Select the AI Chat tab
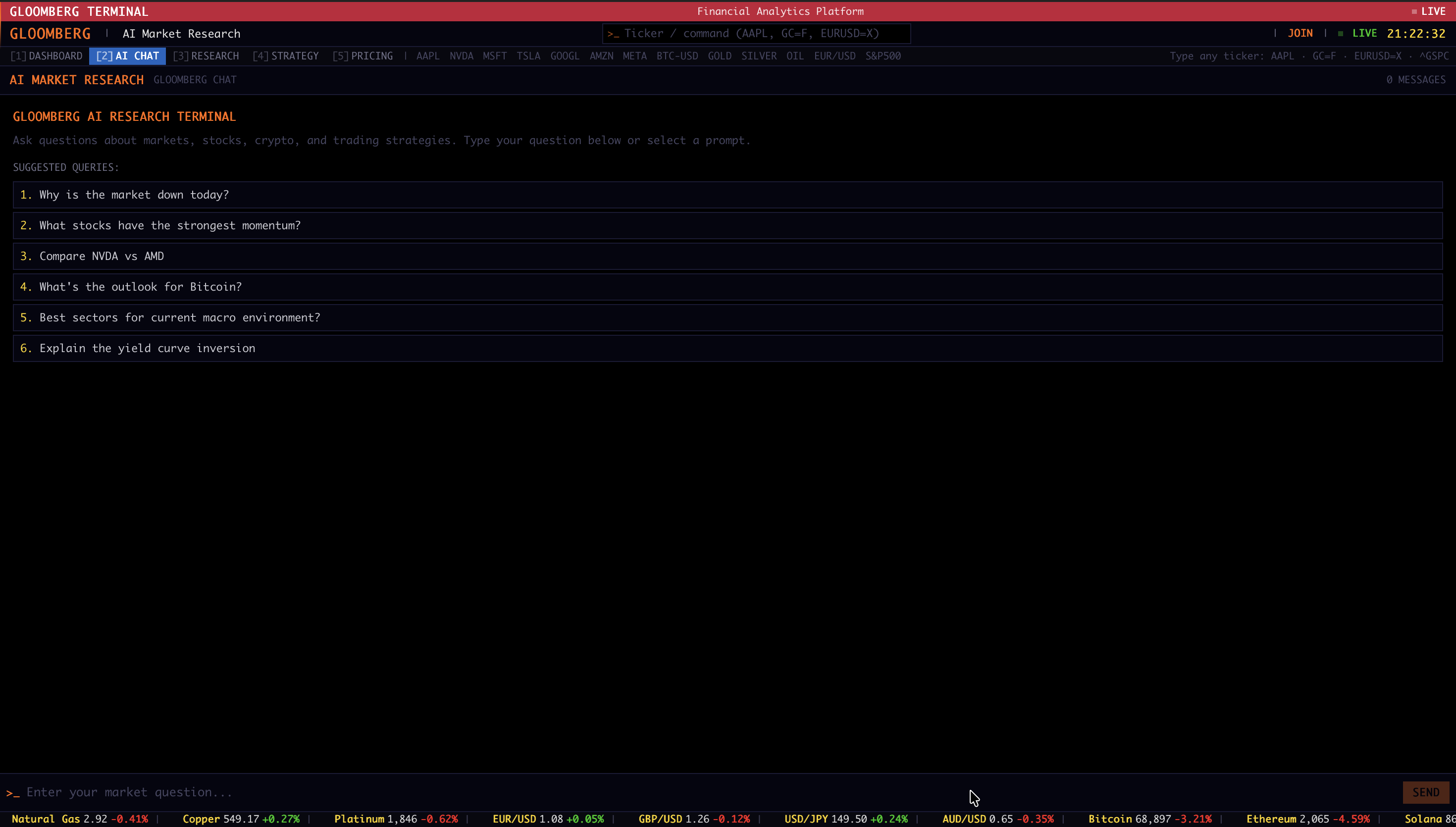This screenshot has width=1456, height=827. [x=127, y=55]
